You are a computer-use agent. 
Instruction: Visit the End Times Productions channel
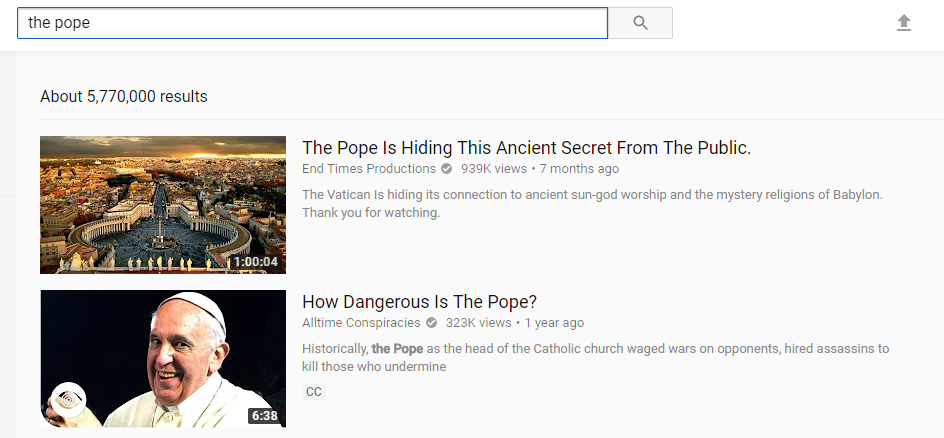click(x=368, y=169)
